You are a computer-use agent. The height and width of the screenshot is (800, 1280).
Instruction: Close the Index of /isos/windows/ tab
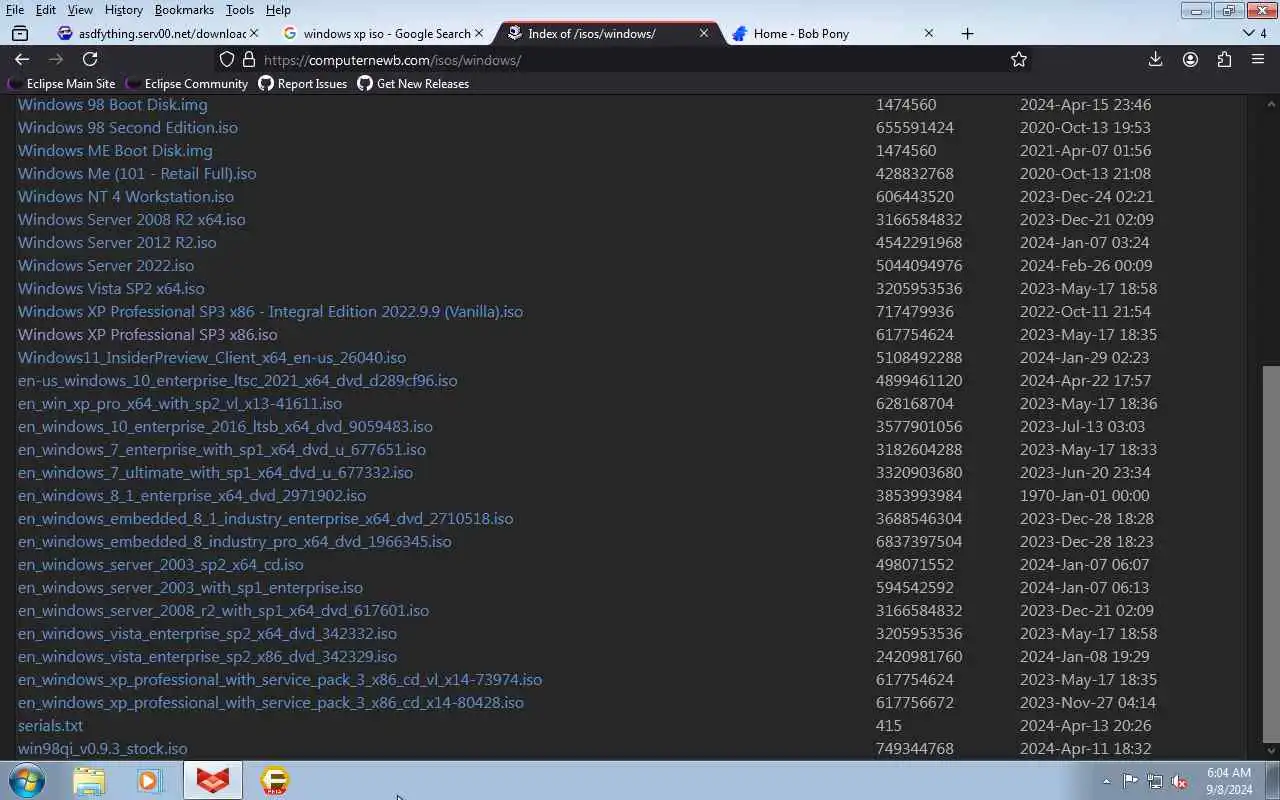[704, 33]
